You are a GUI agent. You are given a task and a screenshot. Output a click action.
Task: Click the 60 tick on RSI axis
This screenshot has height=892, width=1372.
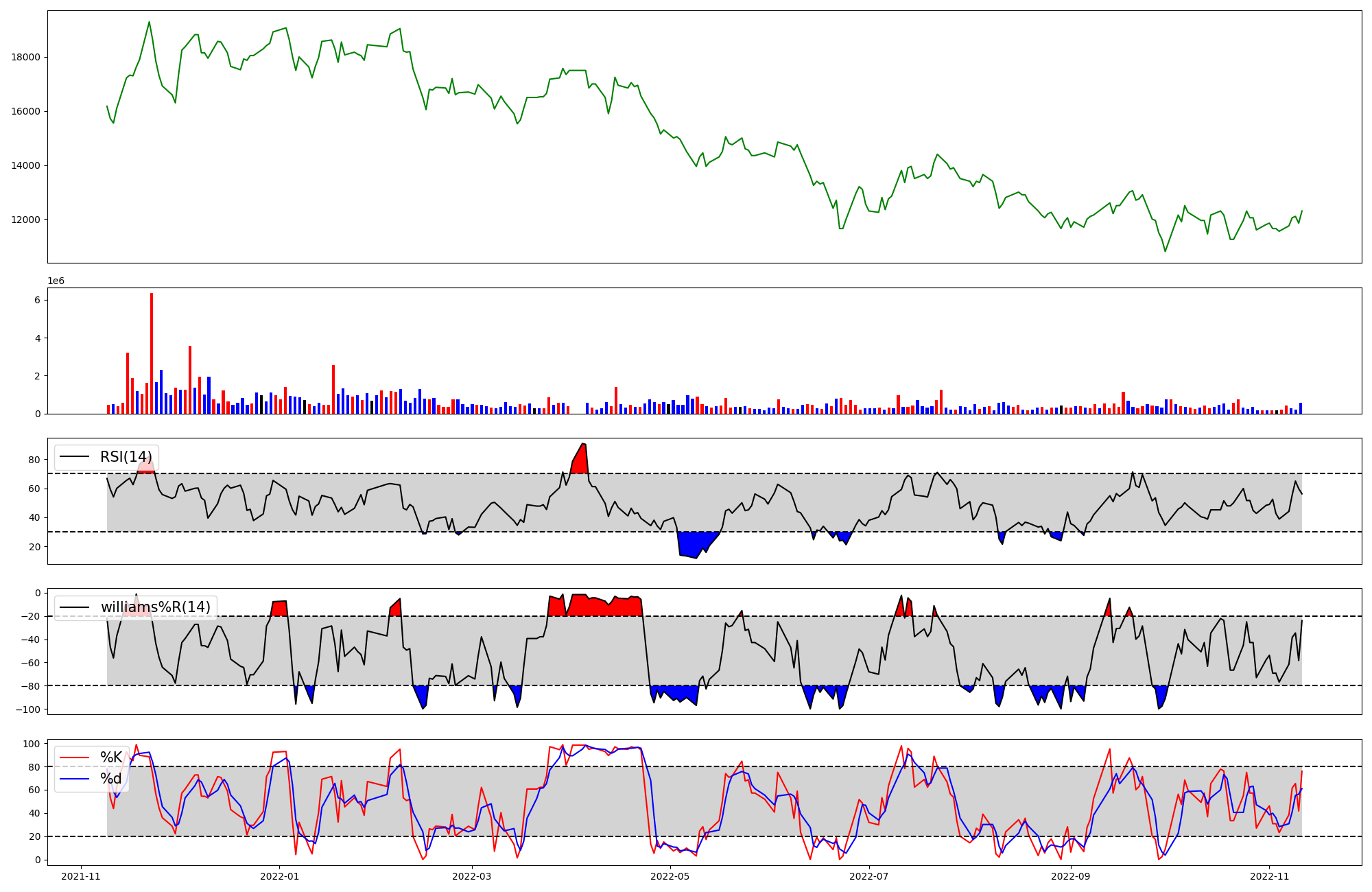tap(34, 489)
